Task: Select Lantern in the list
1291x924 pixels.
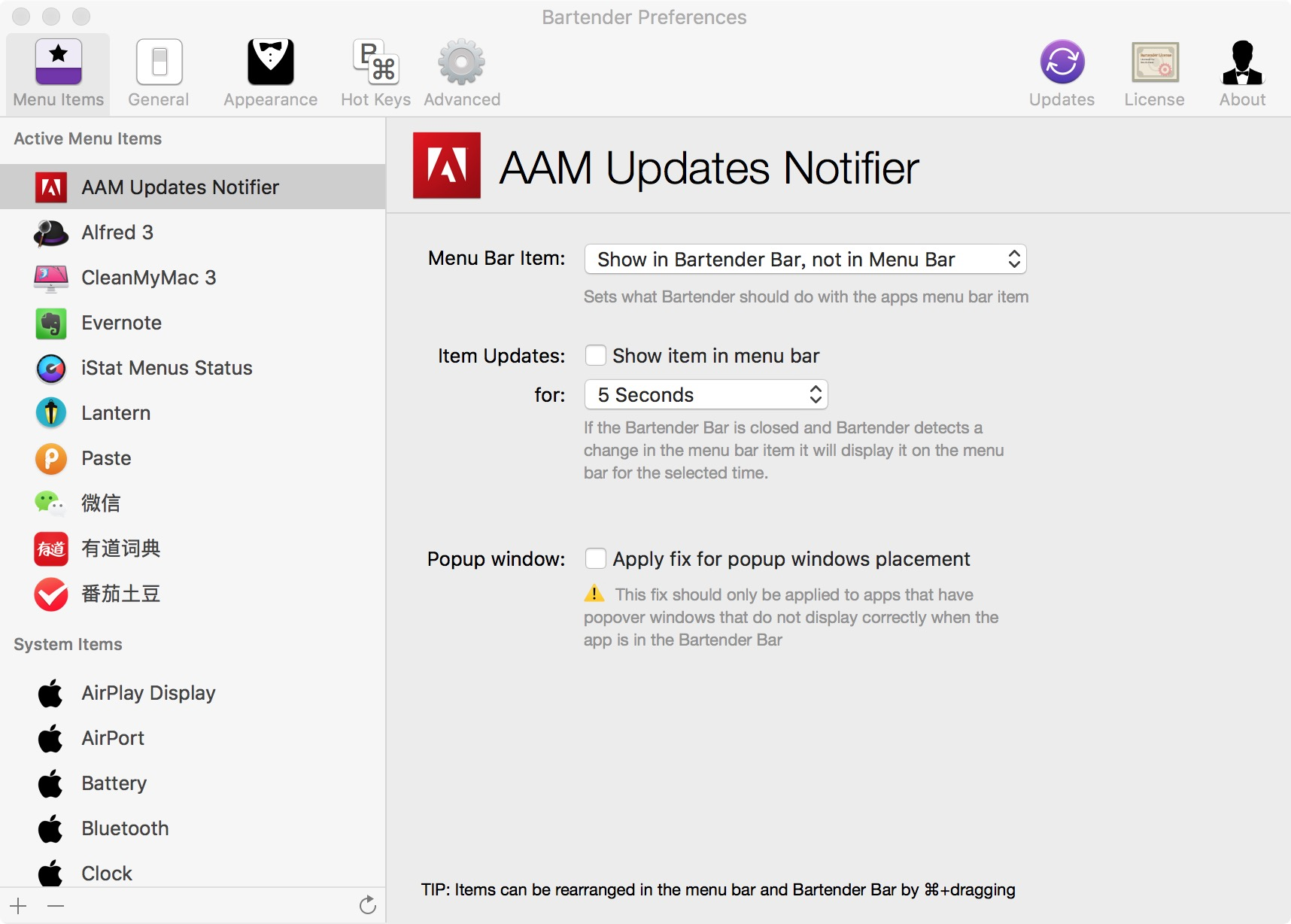Action: [x=193, y=413]
